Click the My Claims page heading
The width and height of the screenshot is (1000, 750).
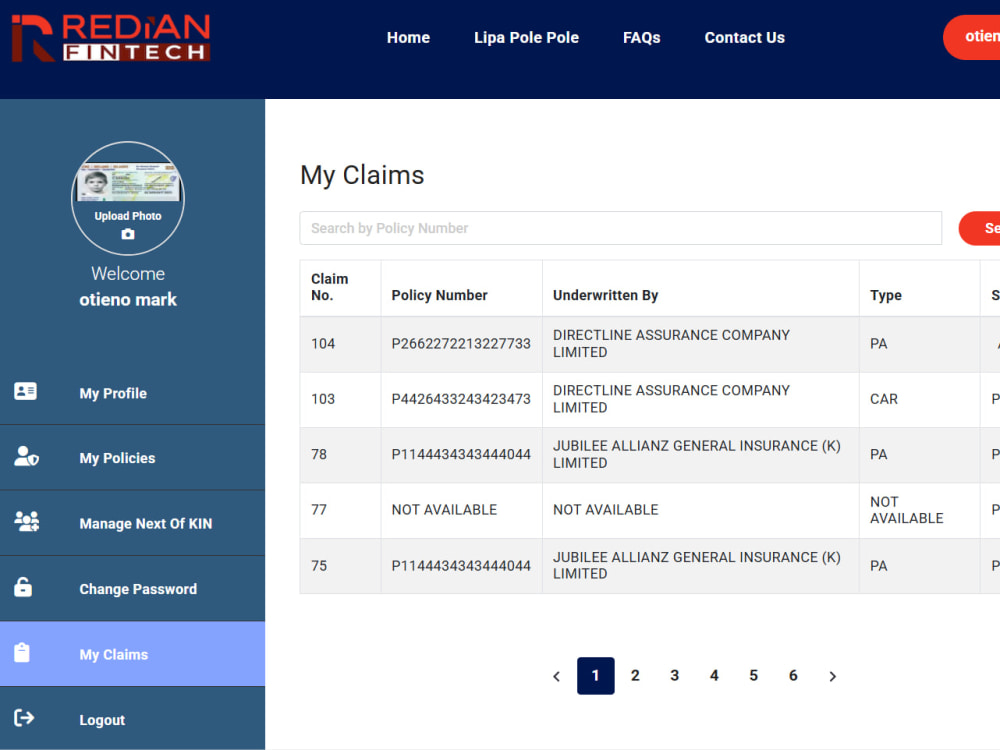(362, 175)
